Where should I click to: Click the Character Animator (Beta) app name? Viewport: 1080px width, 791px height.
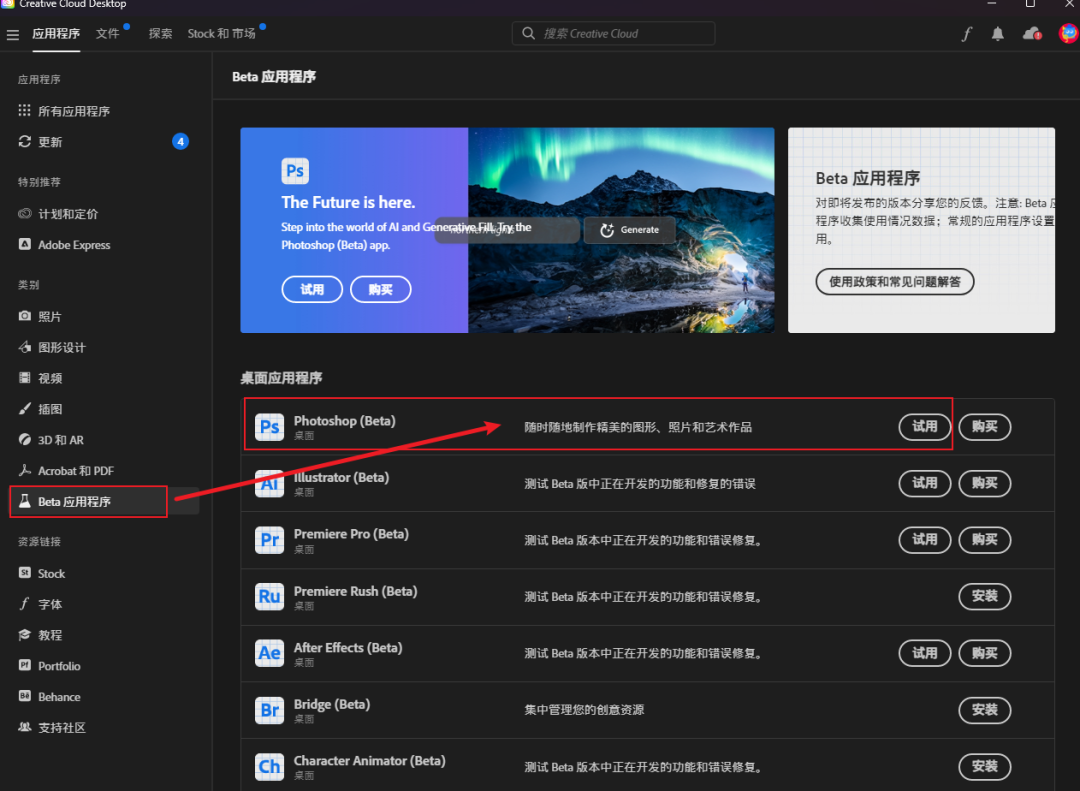[369, 761]
